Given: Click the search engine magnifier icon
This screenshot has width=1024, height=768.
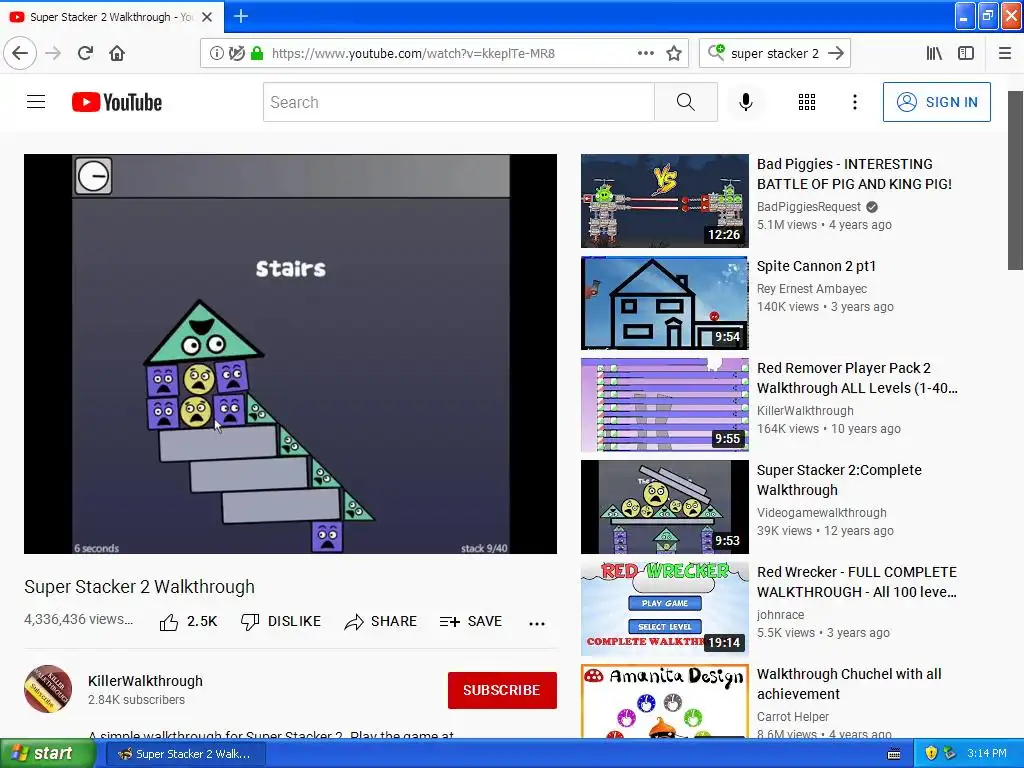Looking at the screenshot, I should [x=716, y=52].
